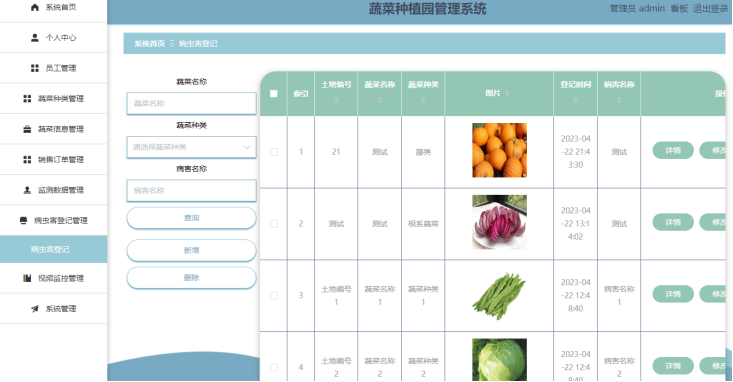Open the purple onion image thumbnail

point(499,222)
